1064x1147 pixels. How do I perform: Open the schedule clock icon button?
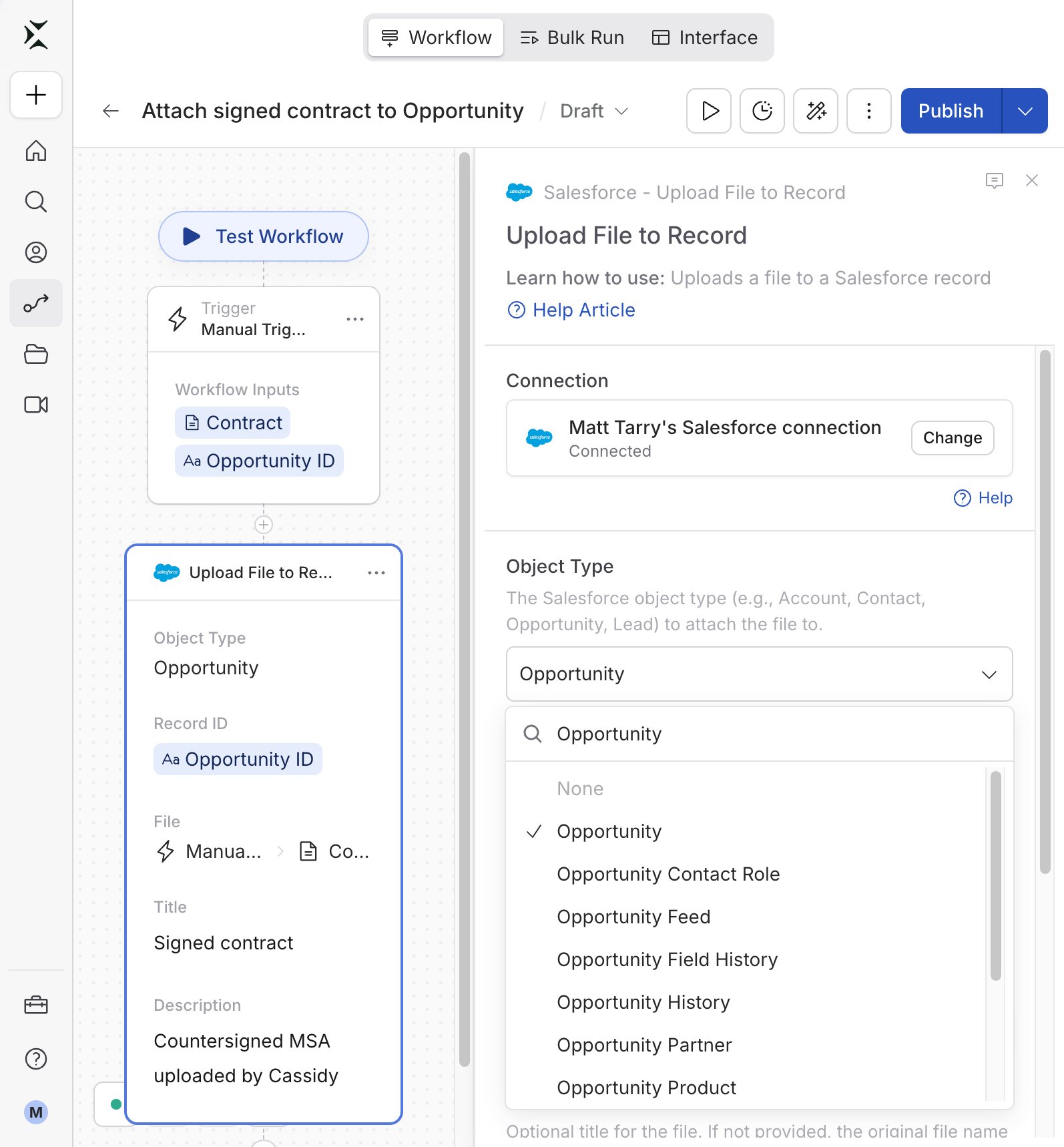[x=762, y=111]
